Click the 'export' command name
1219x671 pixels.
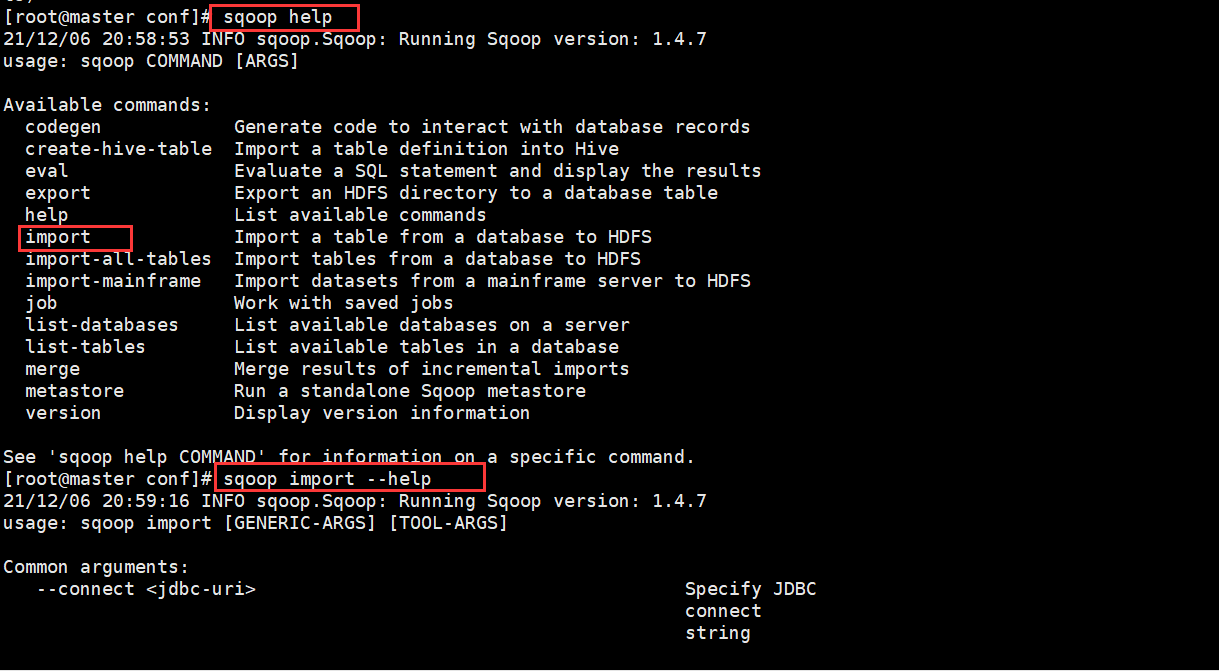point(58,193)
